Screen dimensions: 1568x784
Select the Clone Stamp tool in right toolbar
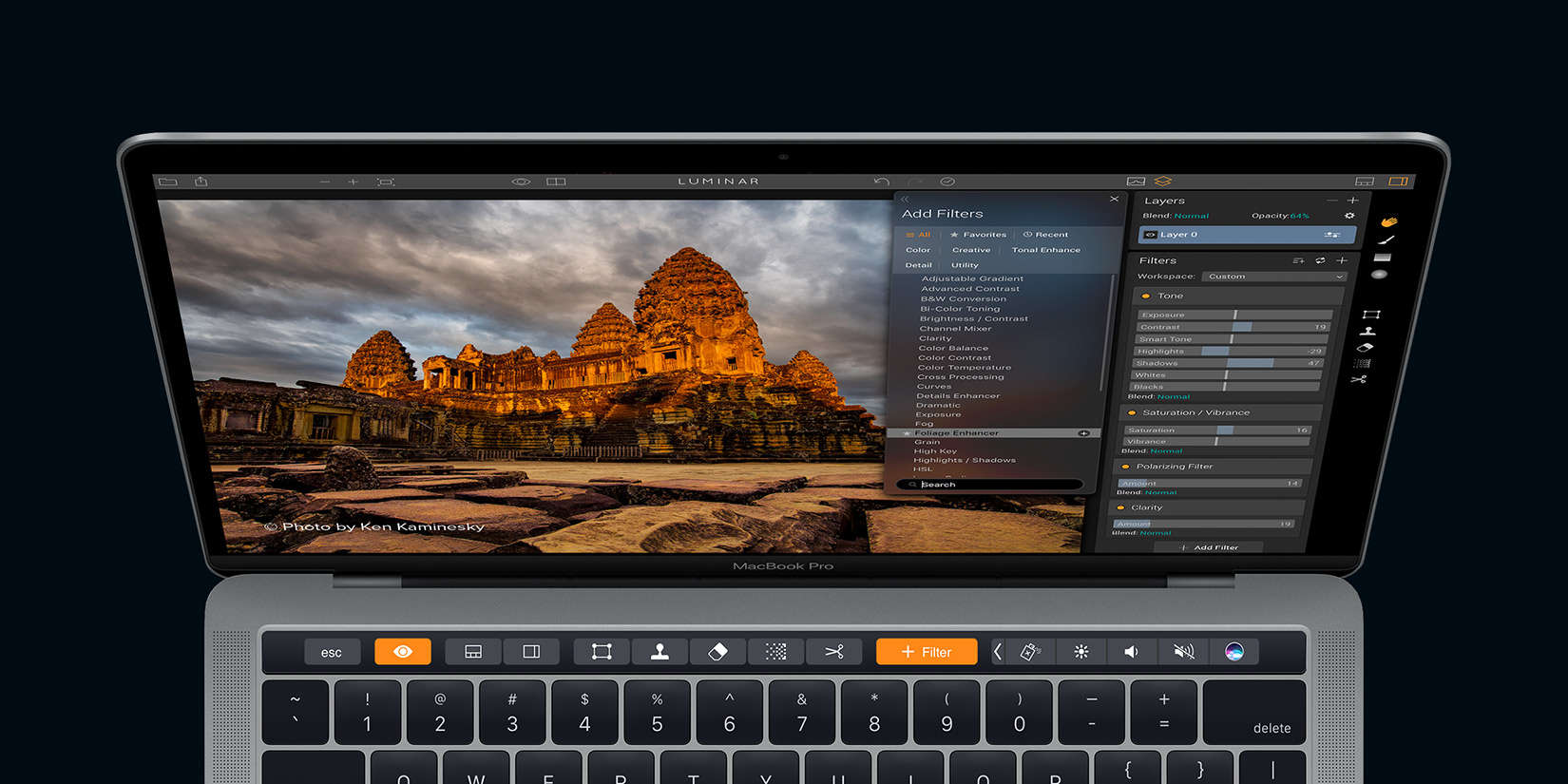click(1368, 332)
